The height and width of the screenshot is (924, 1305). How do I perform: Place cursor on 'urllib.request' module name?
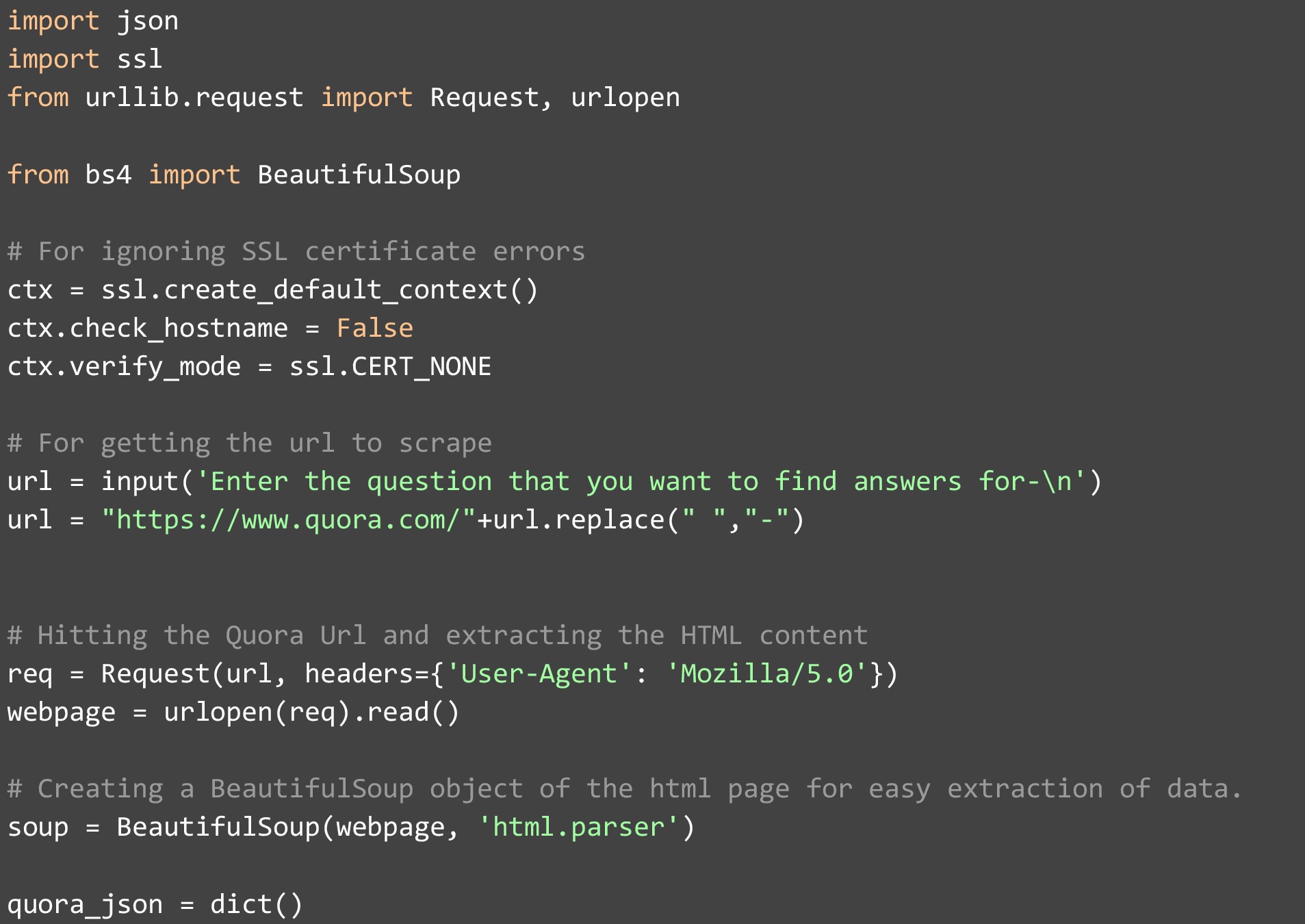click(x=194, y=98)
